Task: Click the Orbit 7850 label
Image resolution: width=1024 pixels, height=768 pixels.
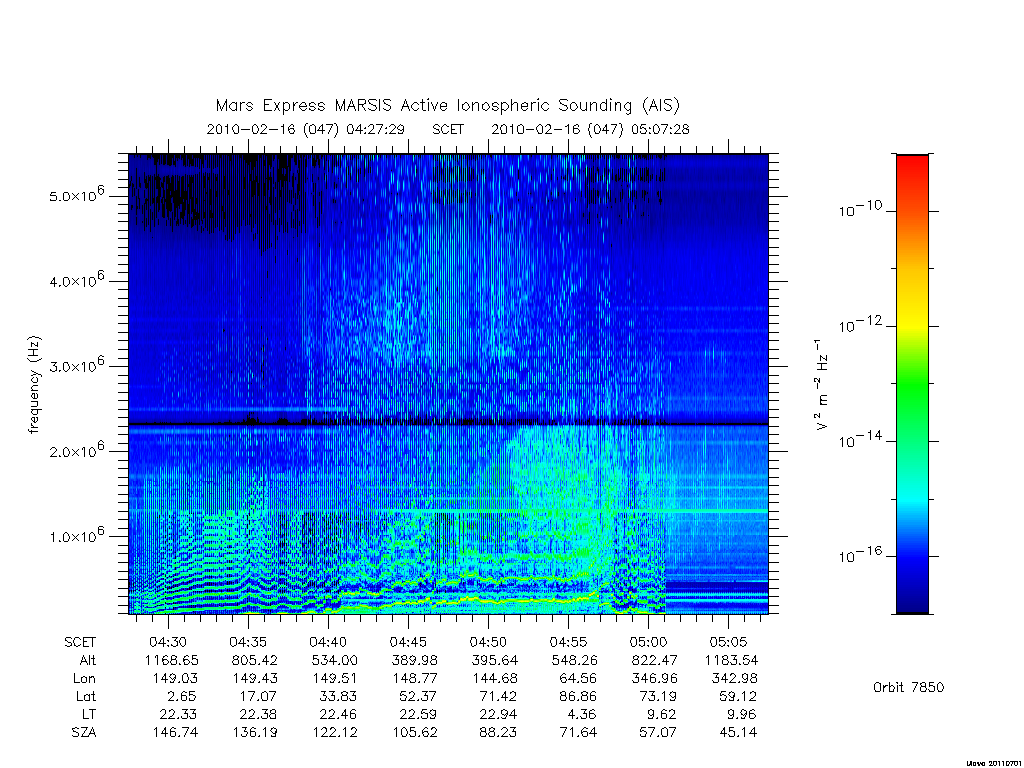Action: coord(908,687)
